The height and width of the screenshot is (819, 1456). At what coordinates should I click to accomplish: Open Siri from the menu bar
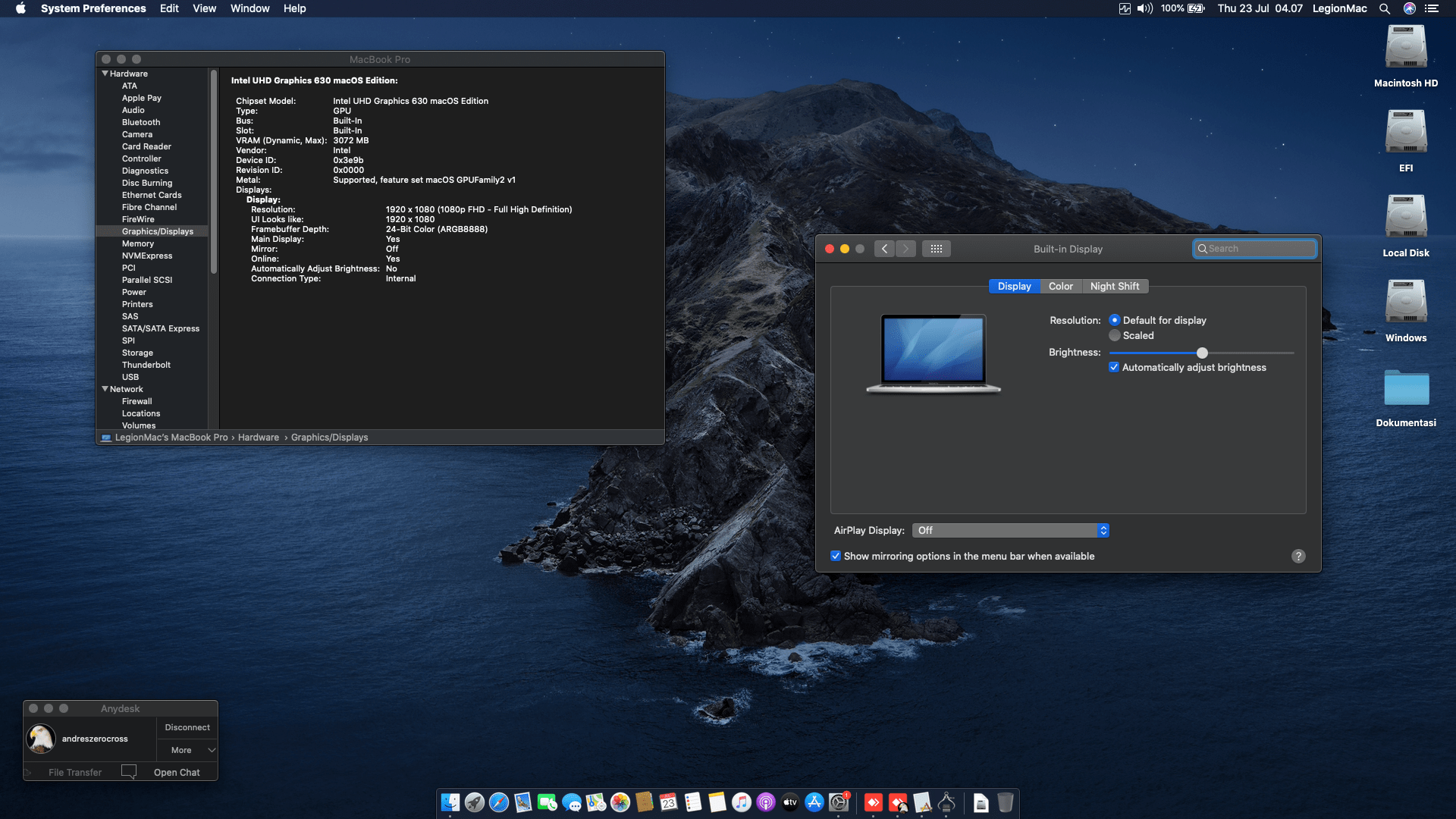(x=1410, y=8)
